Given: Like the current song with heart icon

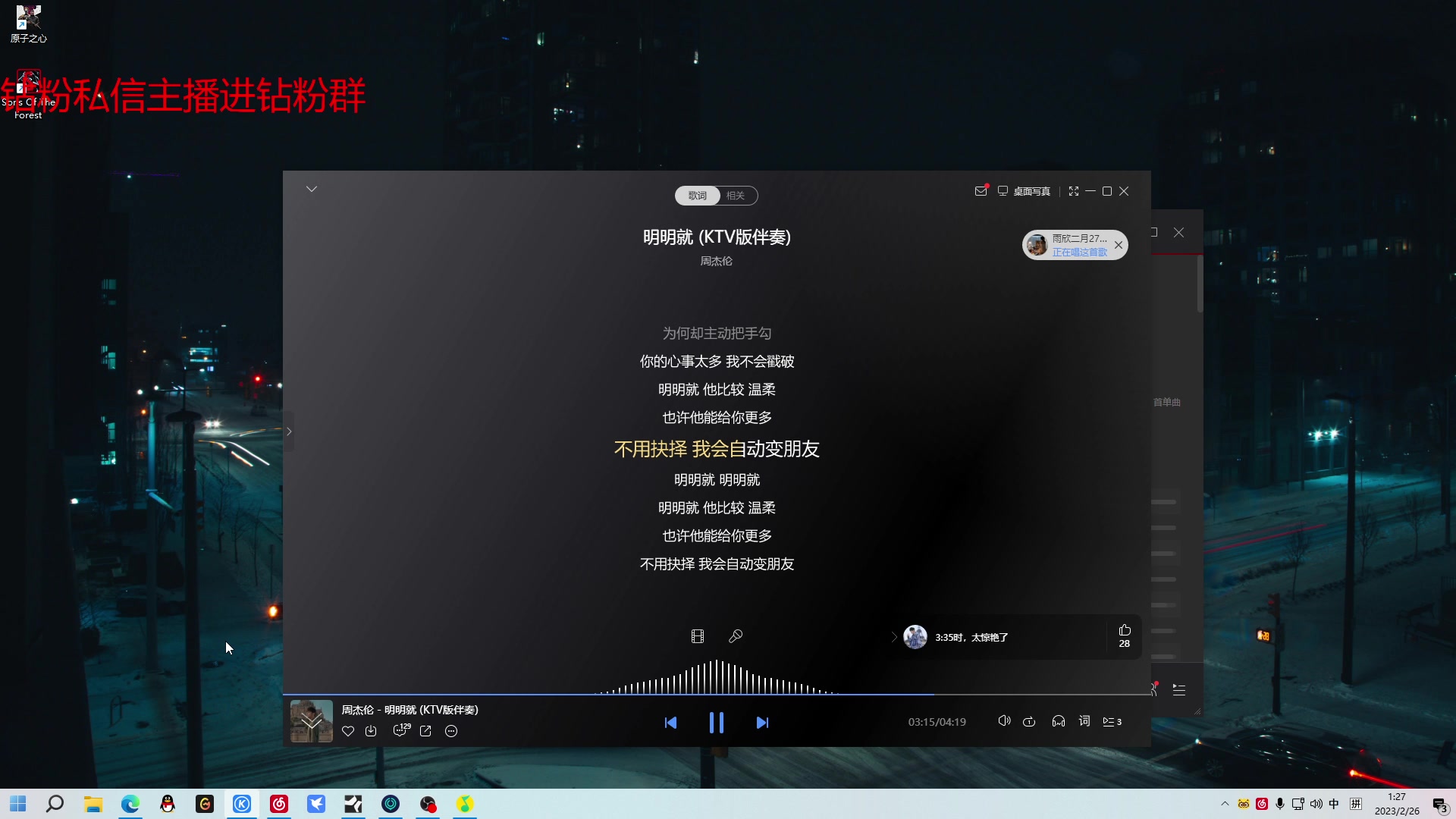Looking at the screenshot, I should (348, 731).
